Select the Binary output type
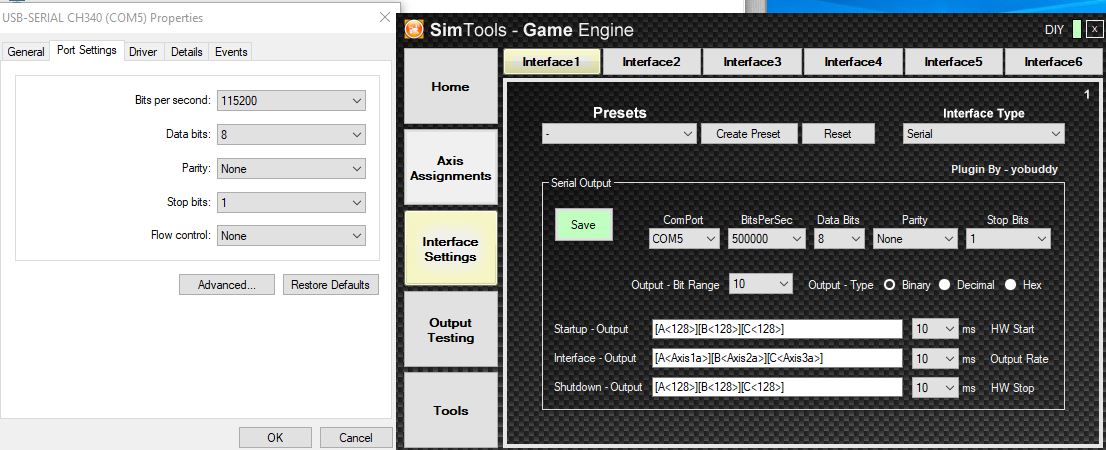1106x450 pixels. coord(889,285)
